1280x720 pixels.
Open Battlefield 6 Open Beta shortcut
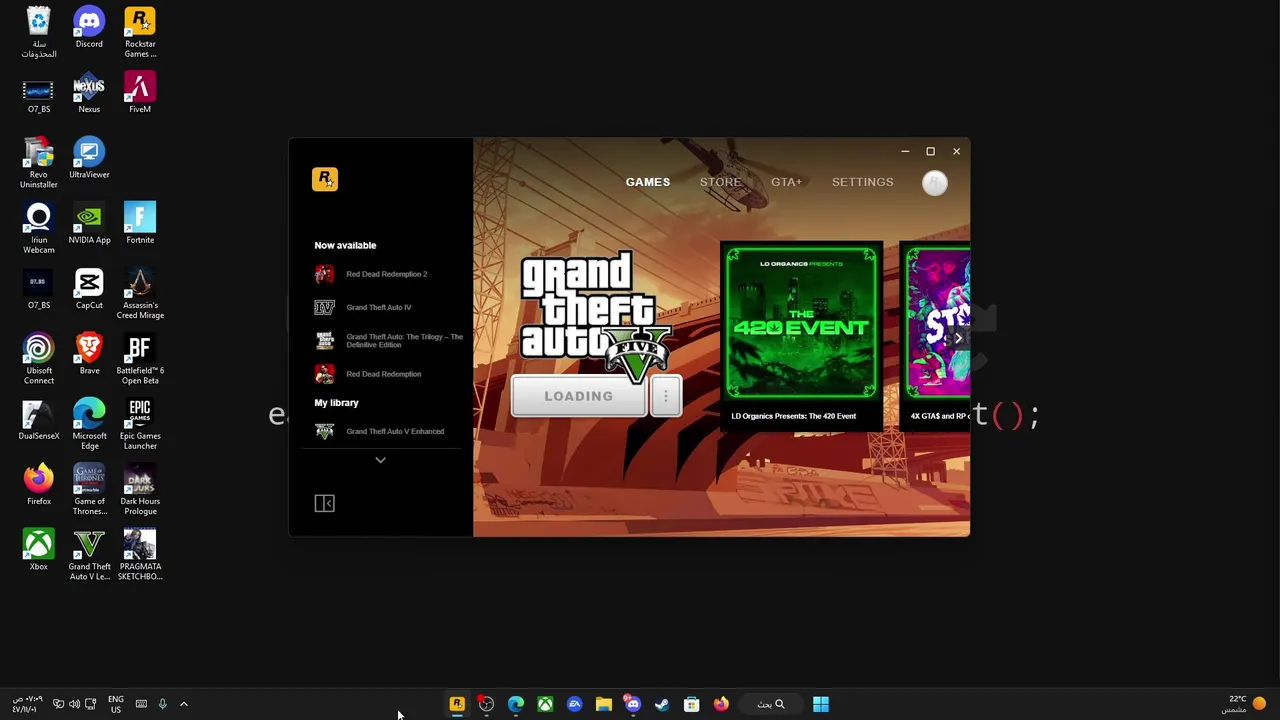tap(140, 359)
